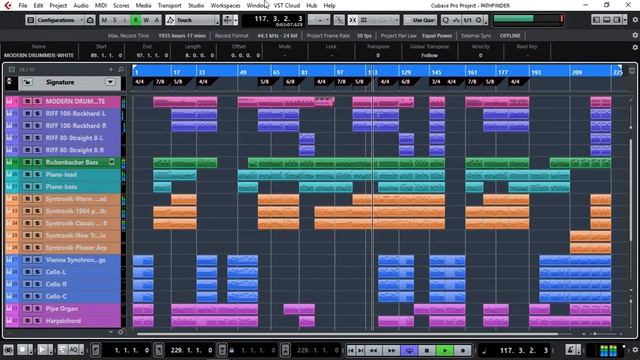640x360 pixels.
Task: Solo the Cello-L track
Action: 37,272
